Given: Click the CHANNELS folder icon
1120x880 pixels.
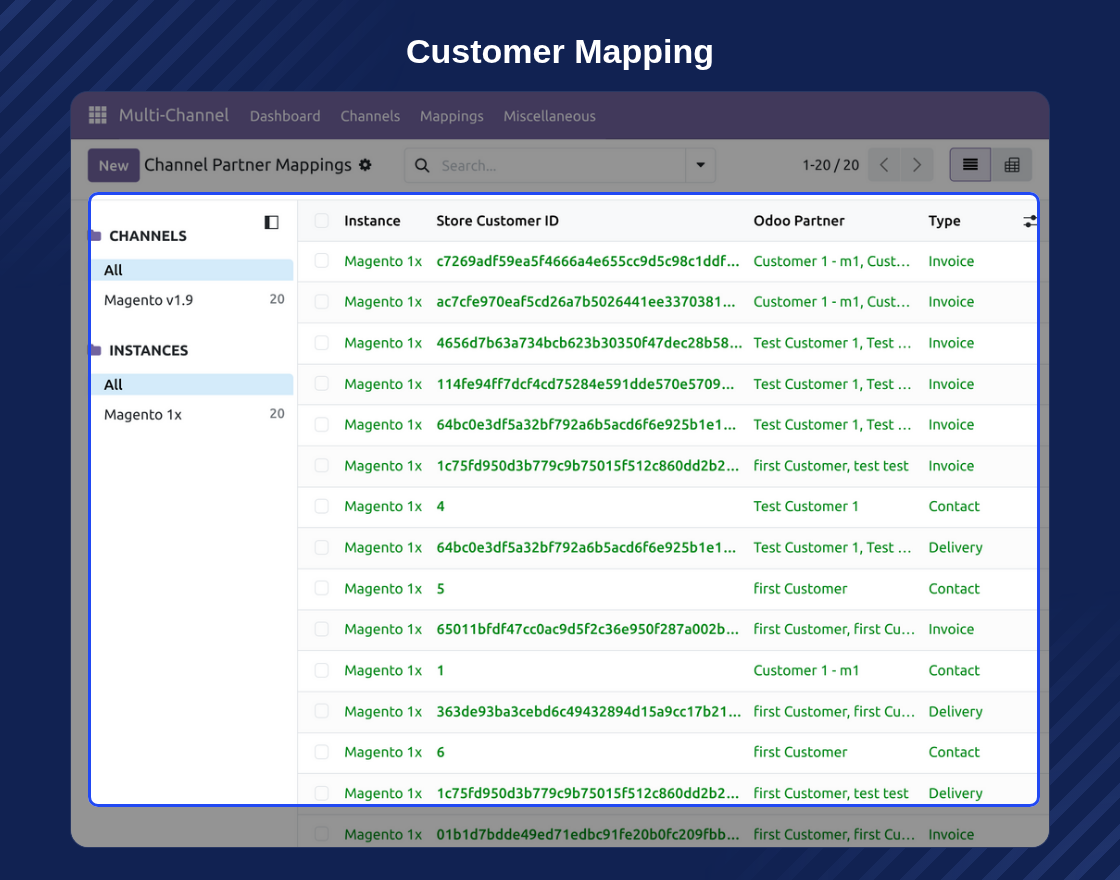Looking at the screenshot, I should pyautogui.click(x=96, y=235).
